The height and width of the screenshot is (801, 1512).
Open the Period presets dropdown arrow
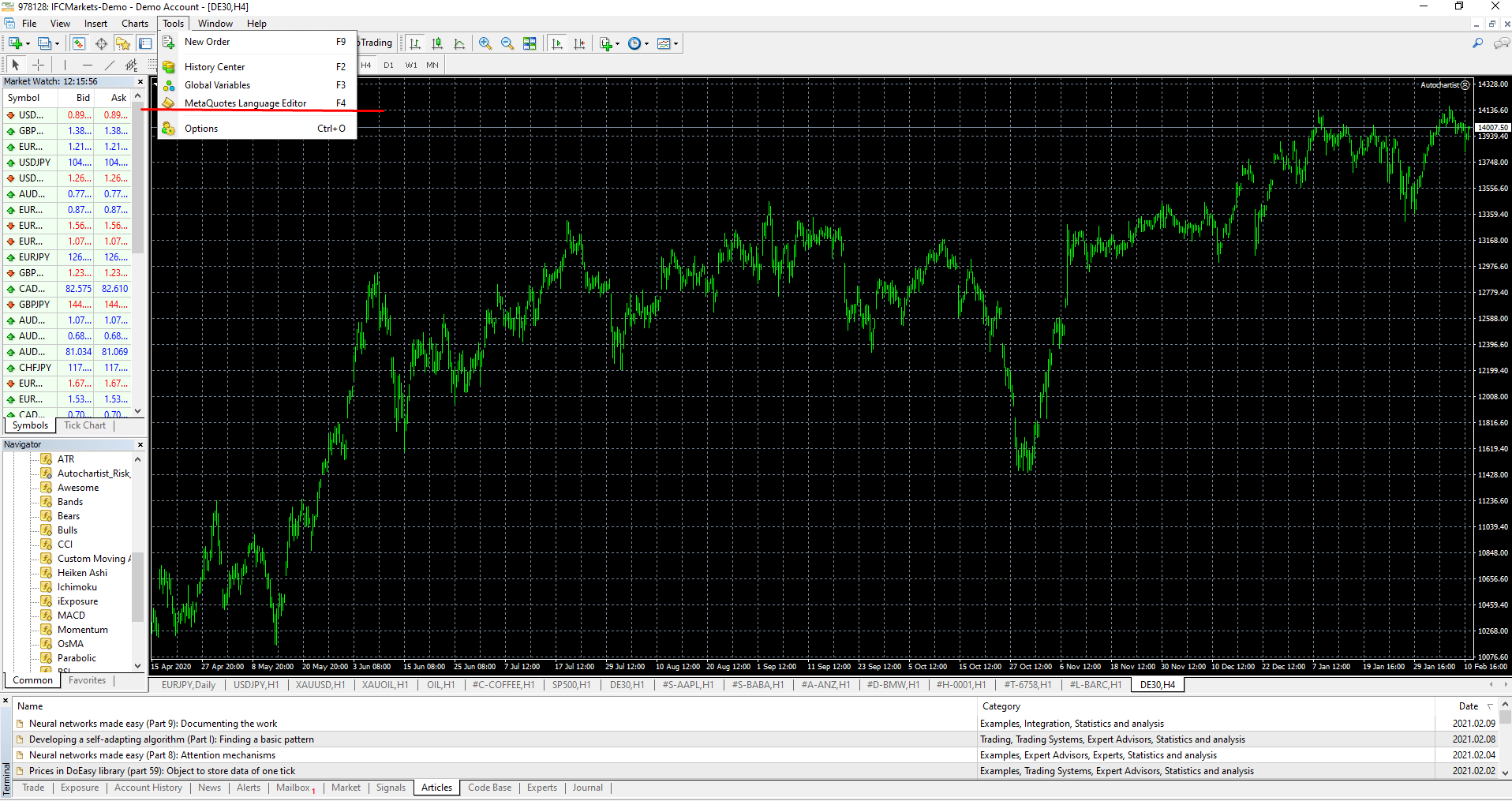pos(646,43)
